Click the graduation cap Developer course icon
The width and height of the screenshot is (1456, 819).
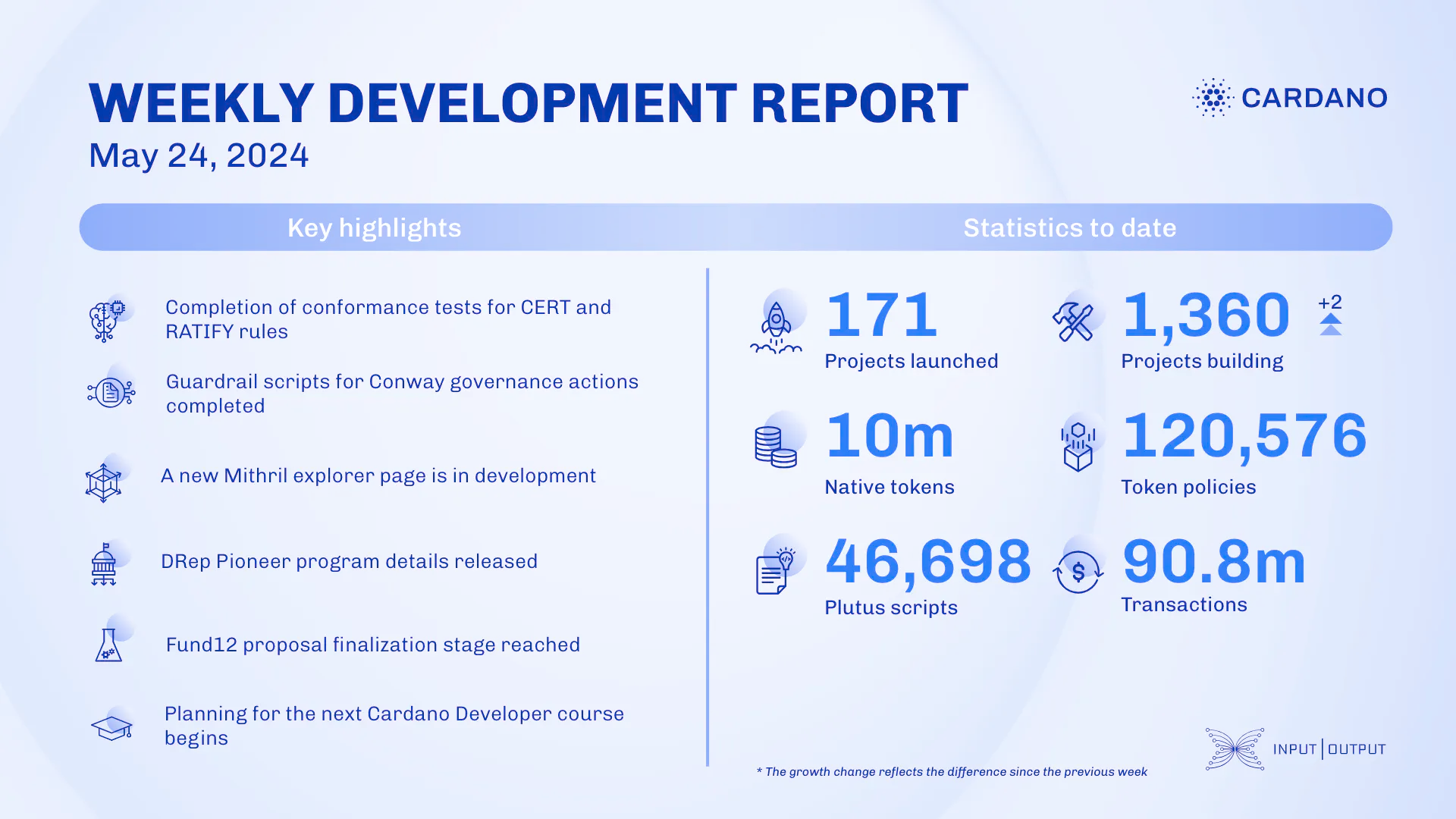click(x=111, y=728)
